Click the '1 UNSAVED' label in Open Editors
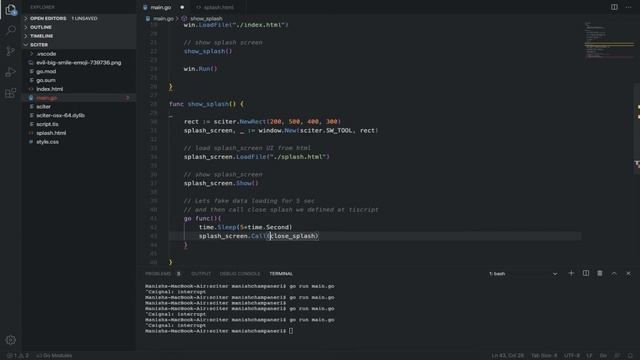 (84, 18)
